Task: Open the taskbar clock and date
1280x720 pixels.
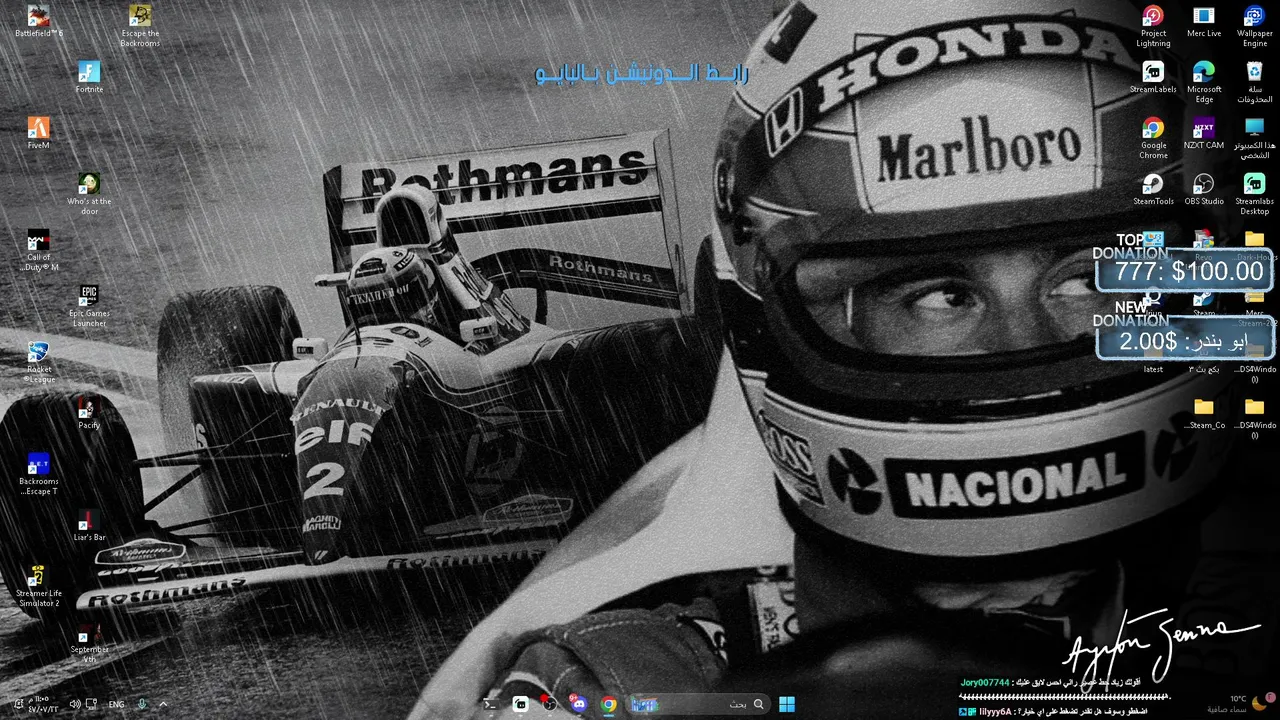Action: (x=43, y=704)
